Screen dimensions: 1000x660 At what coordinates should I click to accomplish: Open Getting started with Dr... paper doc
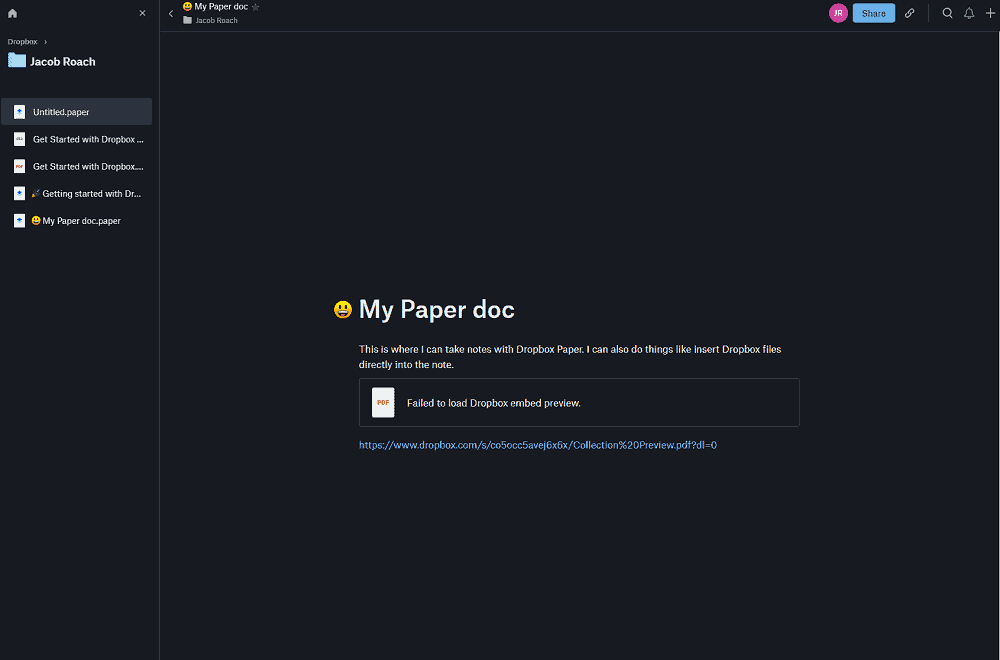[x=77, y=193]
